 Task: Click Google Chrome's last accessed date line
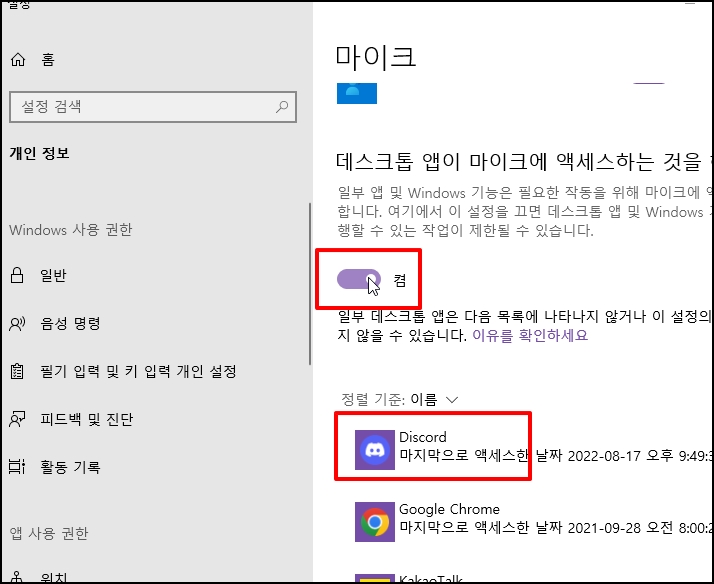(556, 528)
